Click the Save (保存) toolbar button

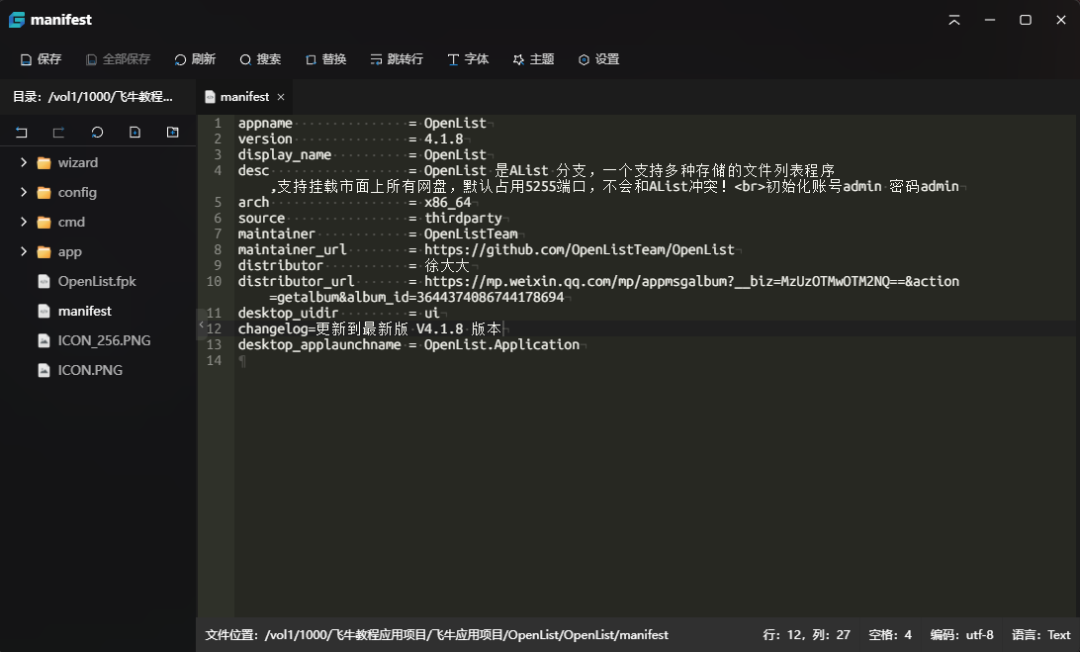pyautogui.click(x=41, y=59)
